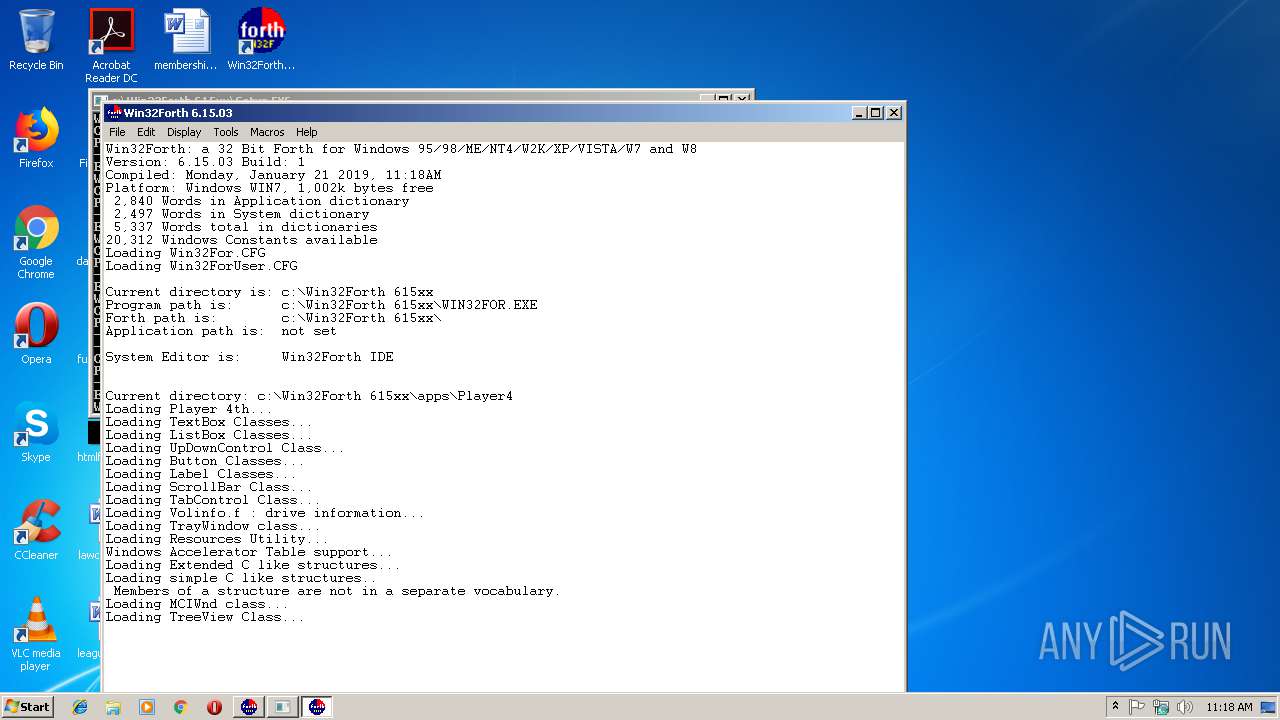This screenshot has width=1280, height=720.
Task: Click the Win32Forth title bar system icon
Action: point(114,113)
